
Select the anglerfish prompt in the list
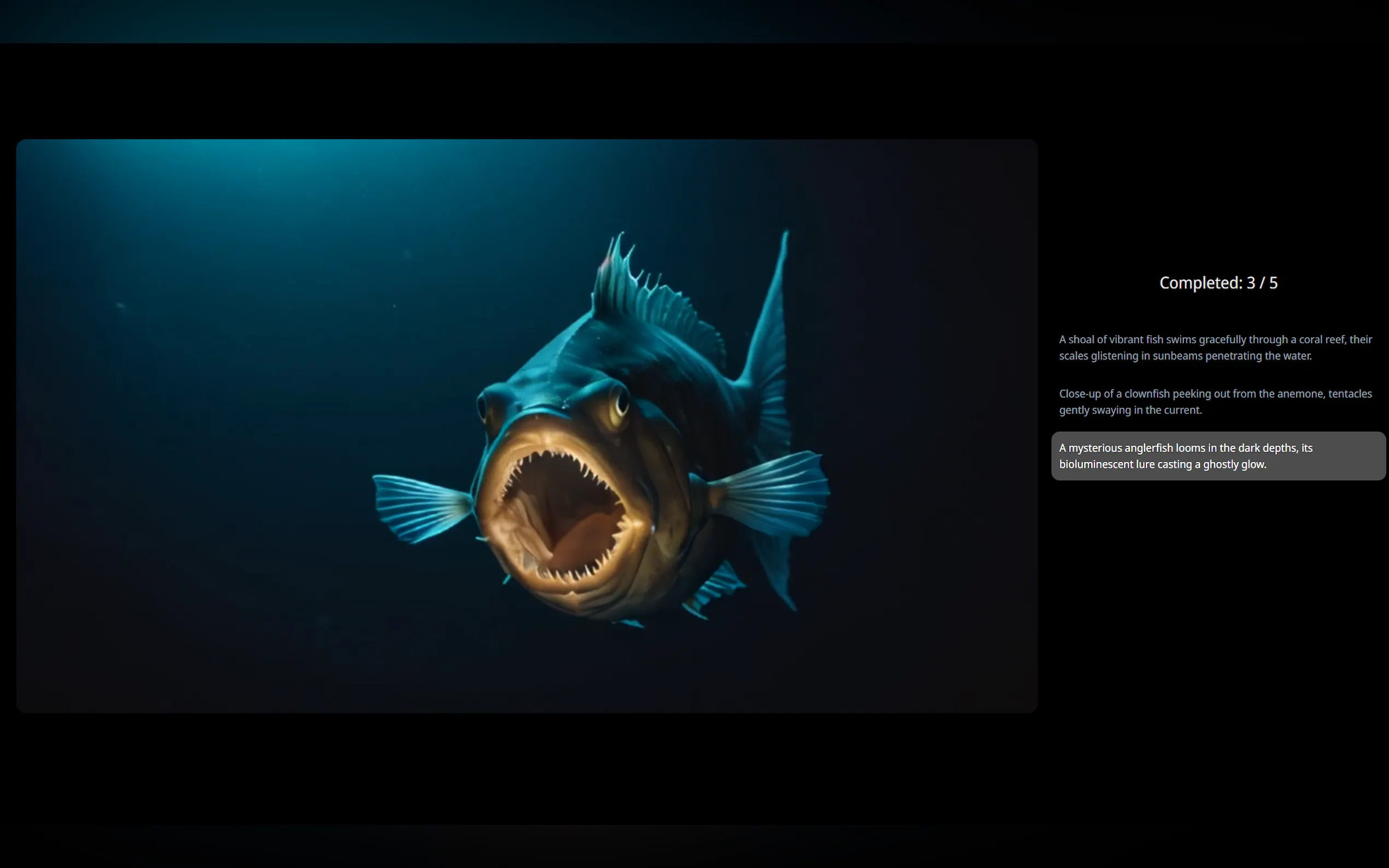click(1218, 456)
